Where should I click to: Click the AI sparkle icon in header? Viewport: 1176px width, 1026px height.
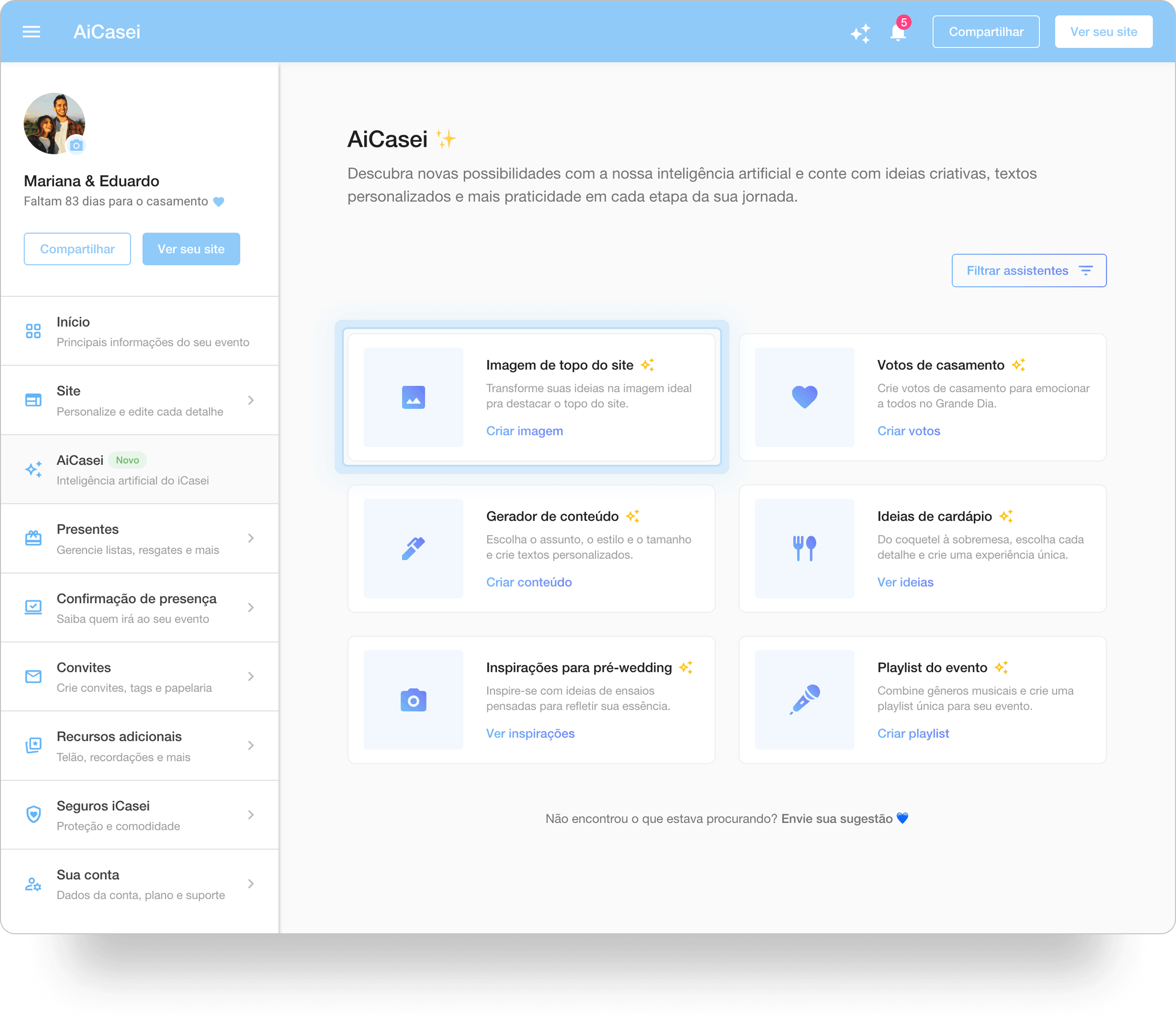[860, 33]
